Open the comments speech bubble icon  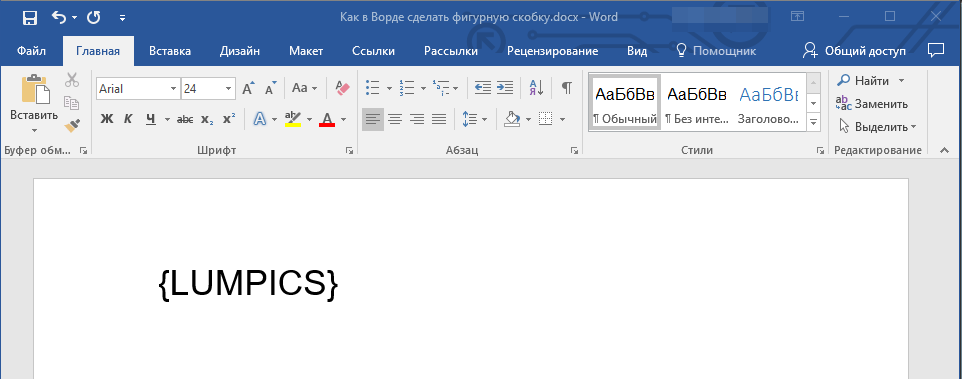click(936, 50)
